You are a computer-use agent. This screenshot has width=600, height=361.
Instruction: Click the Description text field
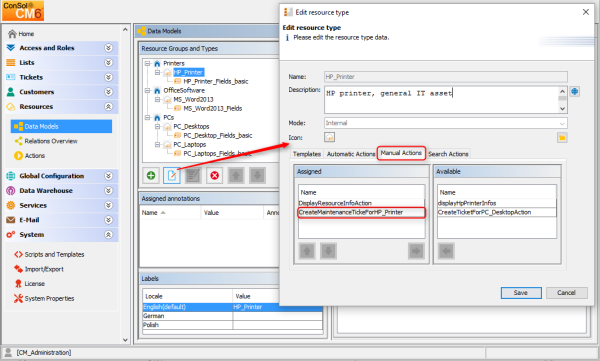click(x=442, y=100)
